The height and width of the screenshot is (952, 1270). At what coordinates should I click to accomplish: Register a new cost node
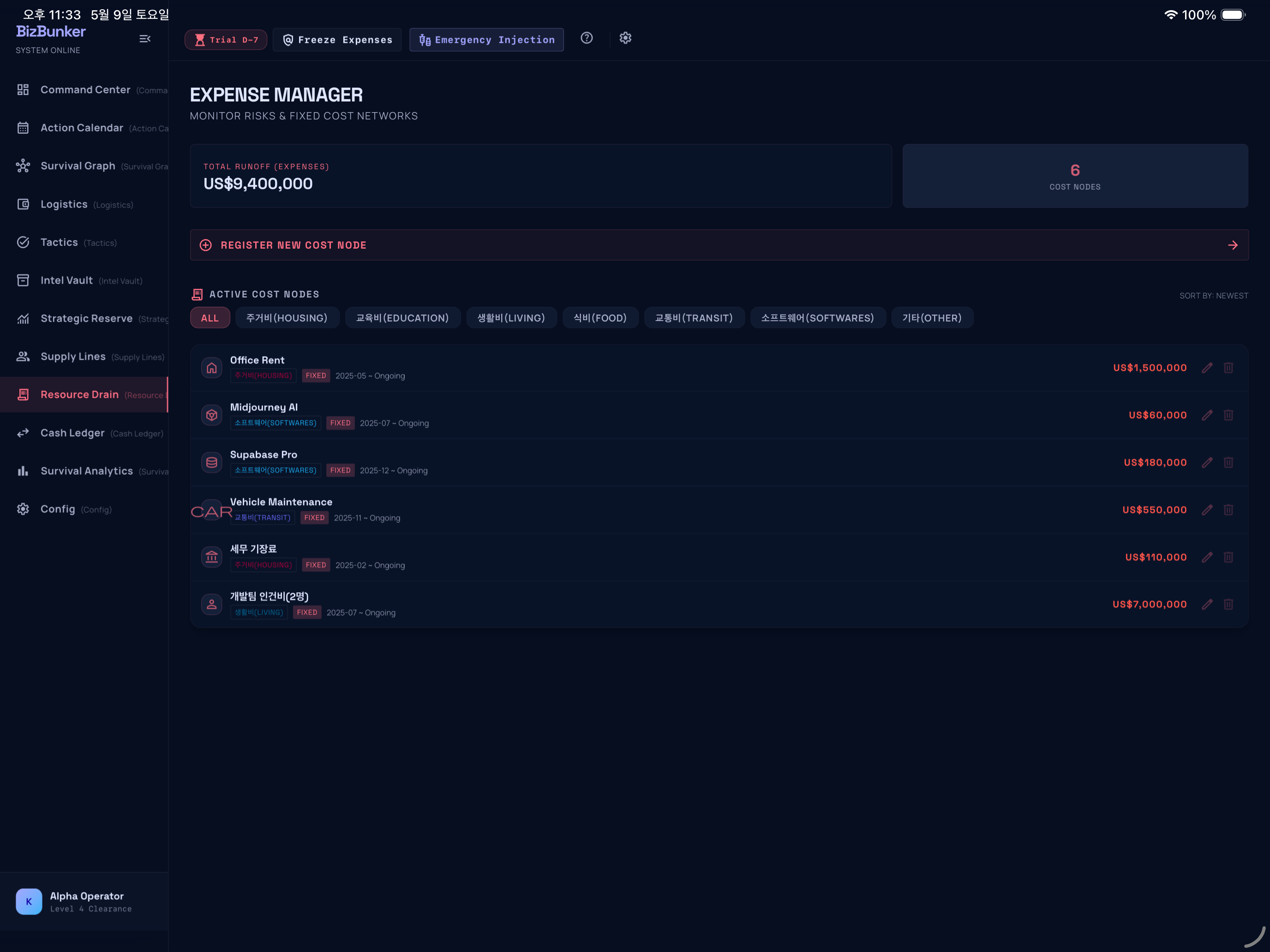[719, 245]
